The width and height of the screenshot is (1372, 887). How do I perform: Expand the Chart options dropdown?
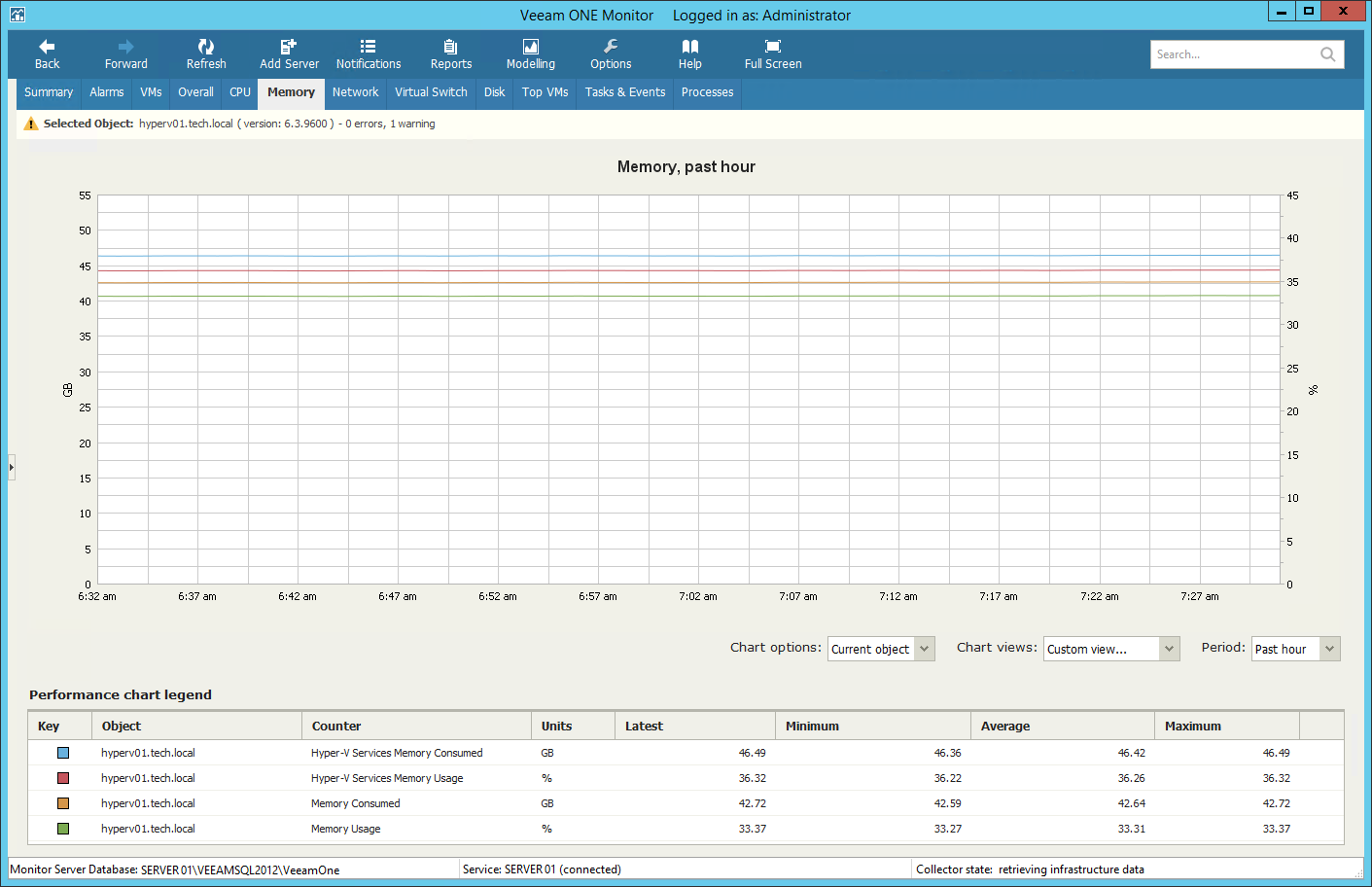click(924, 649)
